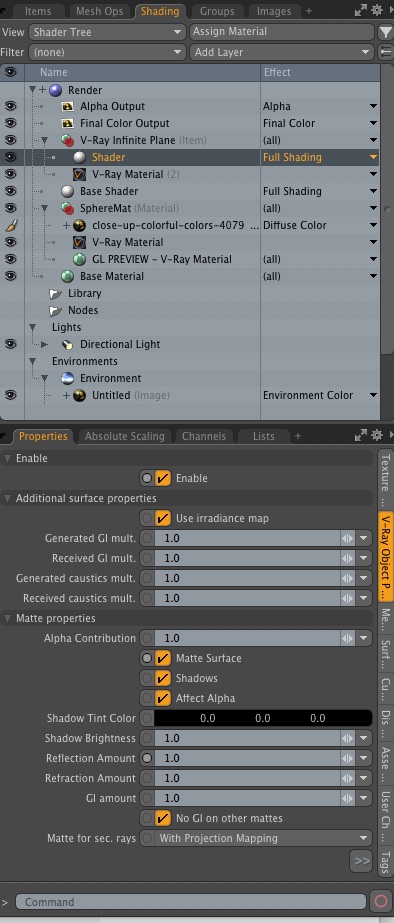The width and height of the screenshot is (394, 923).
Task: Click the Shadow Tint Color swatch
Action: [263, 718]
